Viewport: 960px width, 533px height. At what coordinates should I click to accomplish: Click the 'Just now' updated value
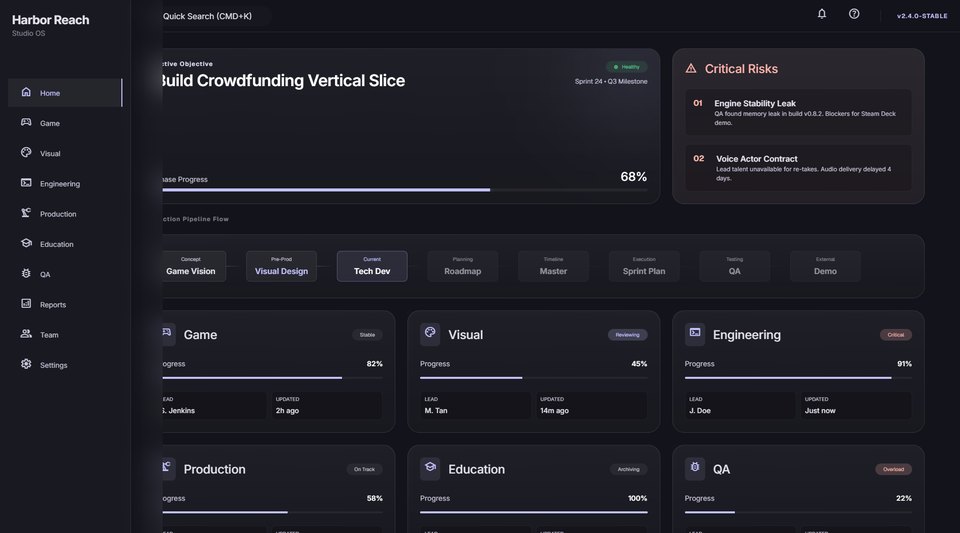820,411
